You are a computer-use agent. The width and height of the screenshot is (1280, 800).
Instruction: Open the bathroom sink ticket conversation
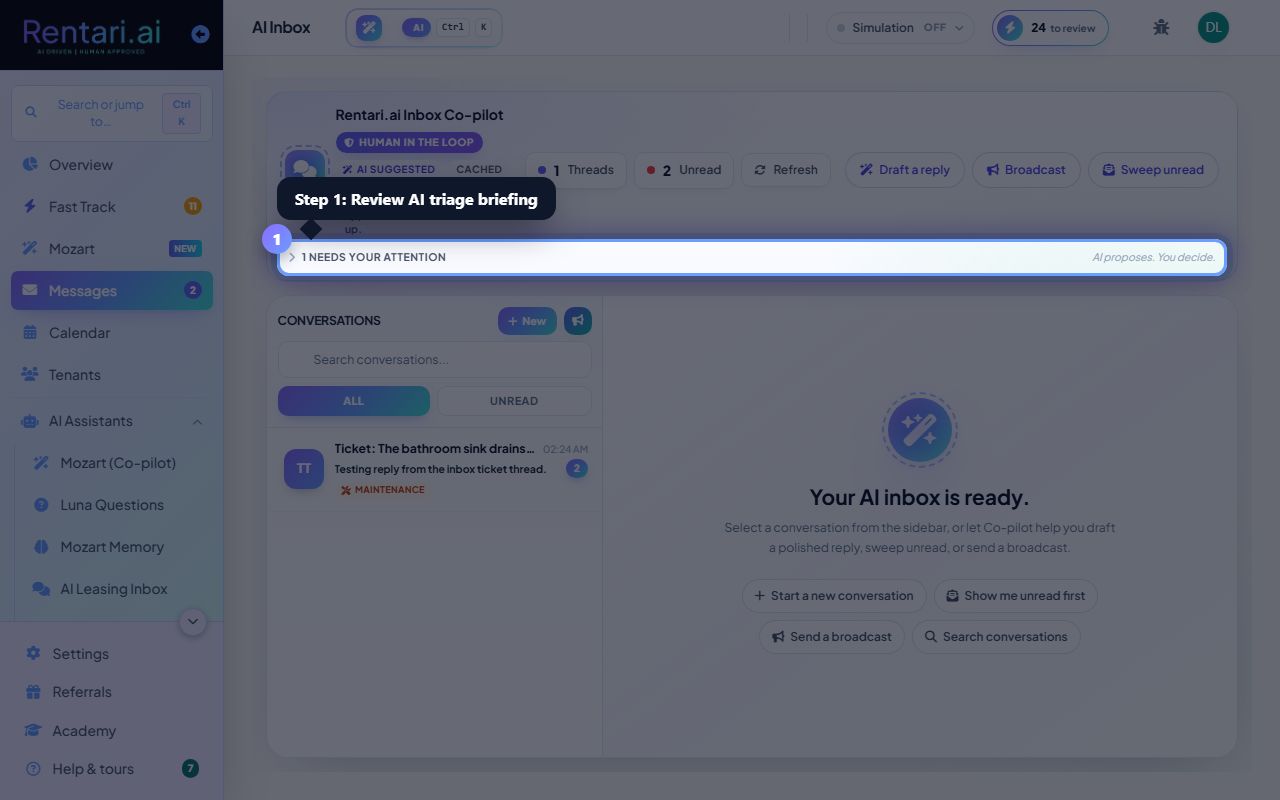pyautogui.click(x=435, y=469)
